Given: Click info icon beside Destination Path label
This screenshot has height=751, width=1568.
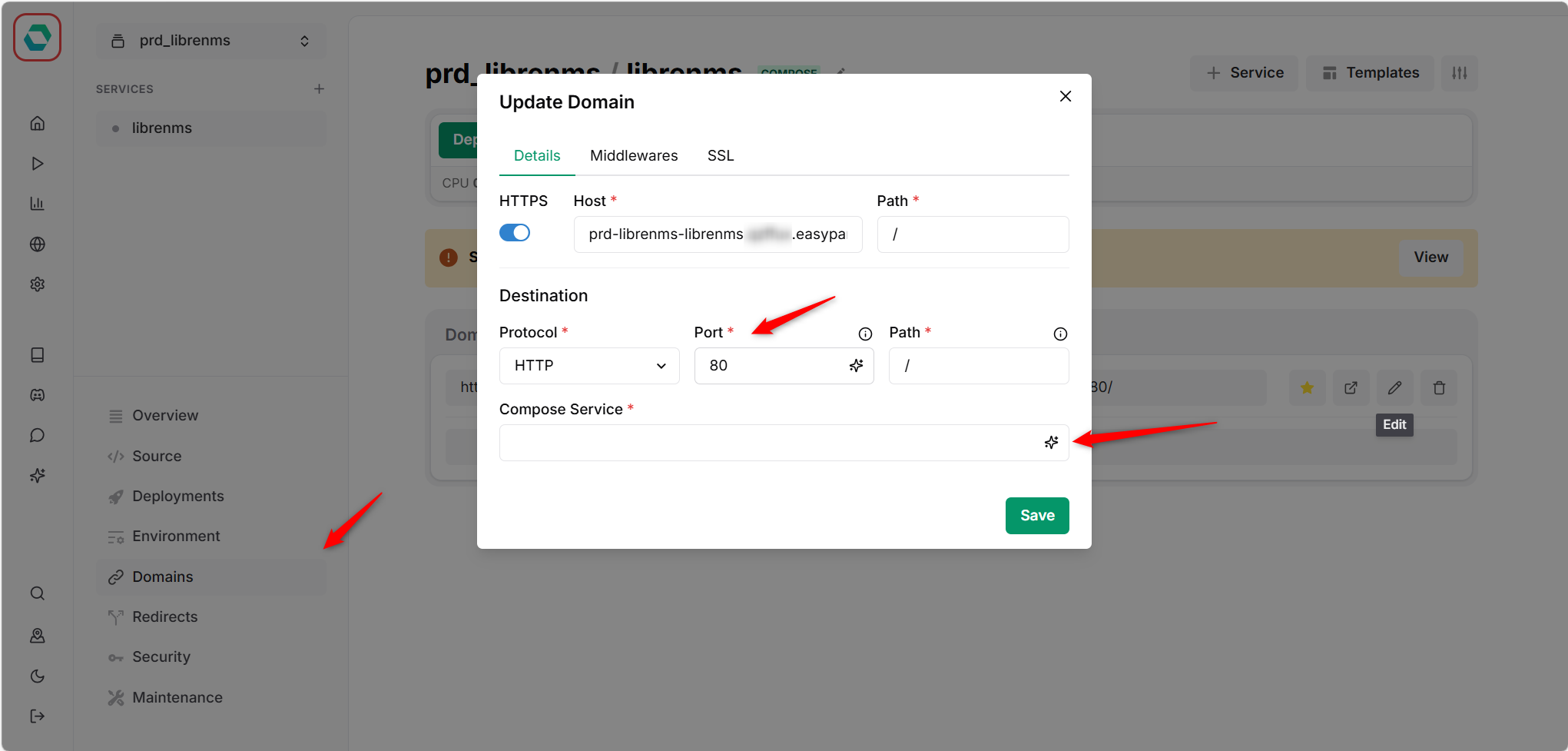Looking at the screenshot, I should click(x=1060, y=334).
